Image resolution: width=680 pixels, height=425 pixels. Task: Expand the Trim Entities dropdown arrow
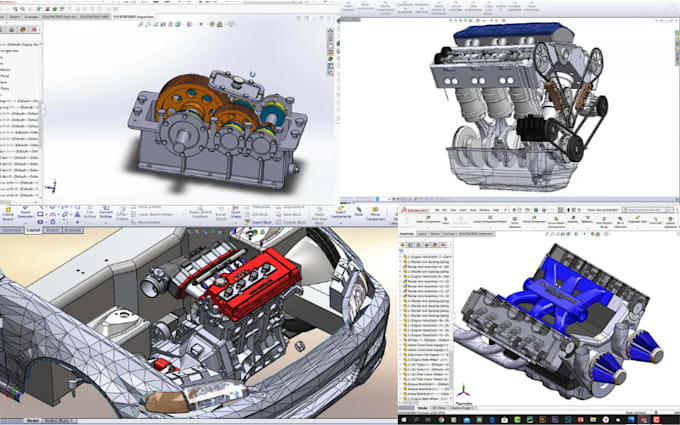(90, 223)
